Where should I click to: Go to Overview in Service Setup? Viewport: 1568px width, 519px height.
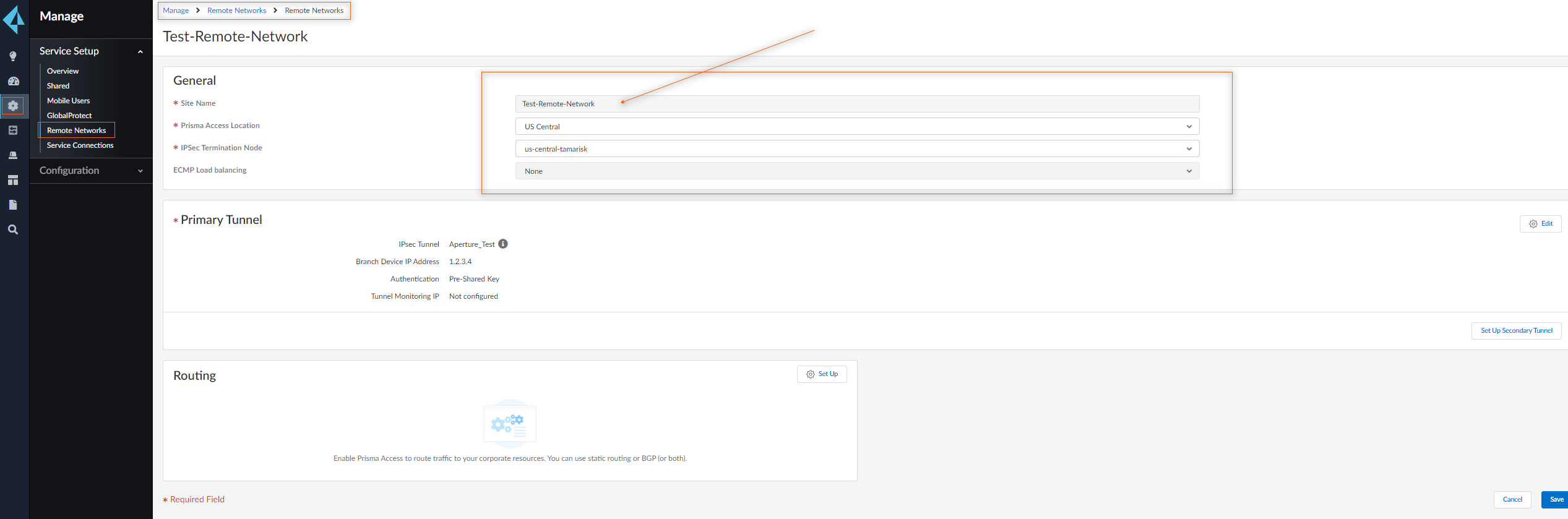click(x=62, y=71)
